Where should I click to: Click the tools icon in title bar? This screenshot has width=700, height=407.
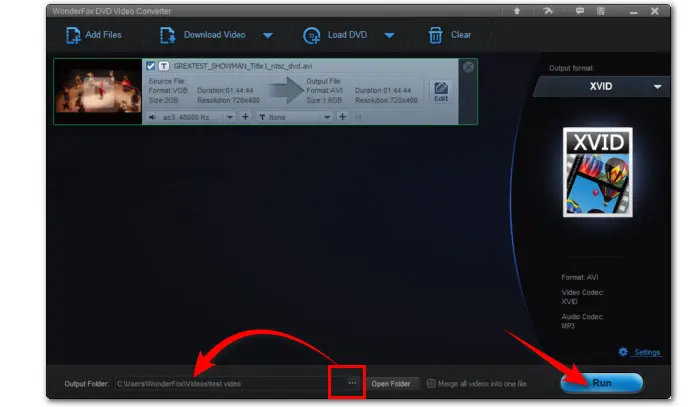548,11
